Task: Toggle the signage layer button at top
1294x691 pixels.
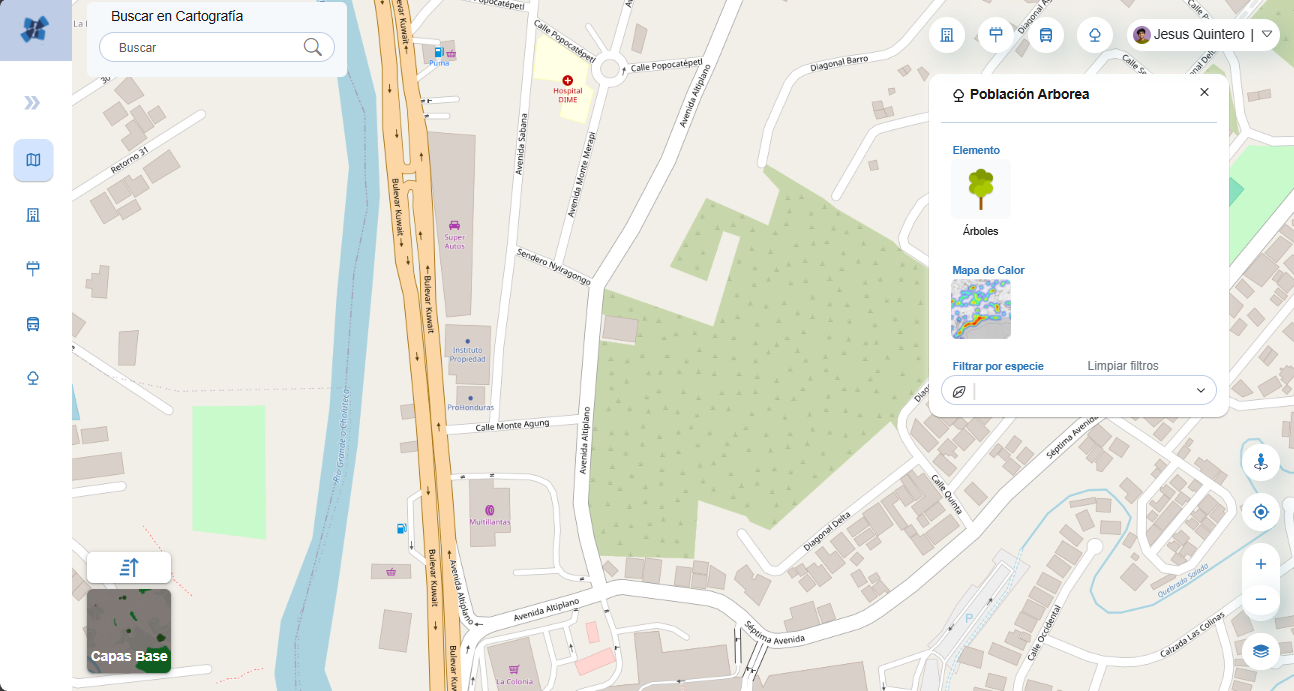Action: [996, 35]
